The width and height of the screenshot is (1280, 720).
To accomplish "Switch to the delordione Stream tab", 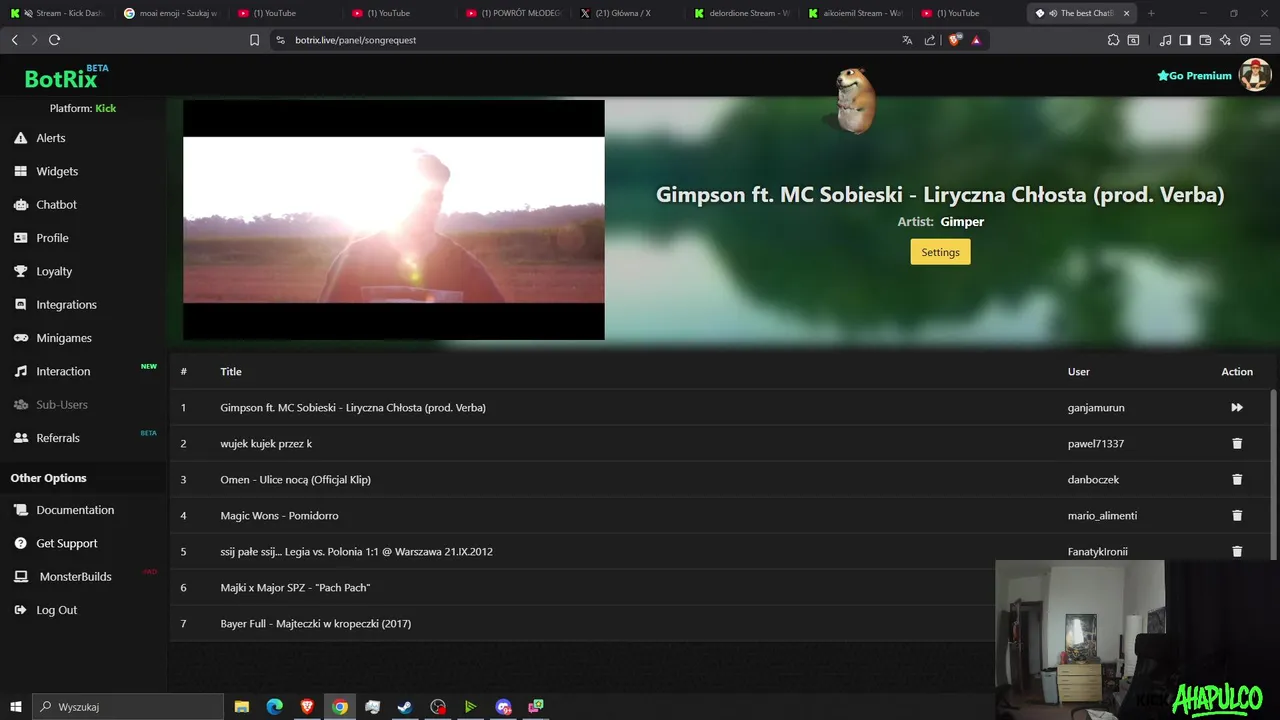I will tap(742, 13).
